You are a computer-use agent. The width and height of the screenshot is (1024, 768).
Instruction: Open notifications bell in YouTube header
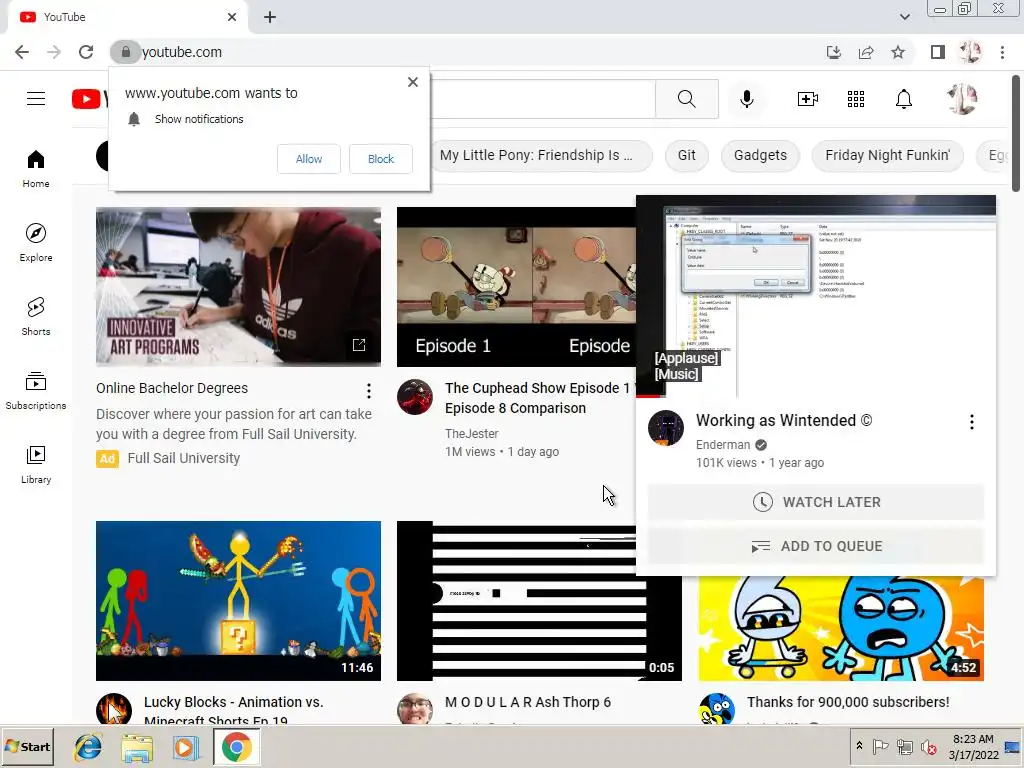click(904, 99)
